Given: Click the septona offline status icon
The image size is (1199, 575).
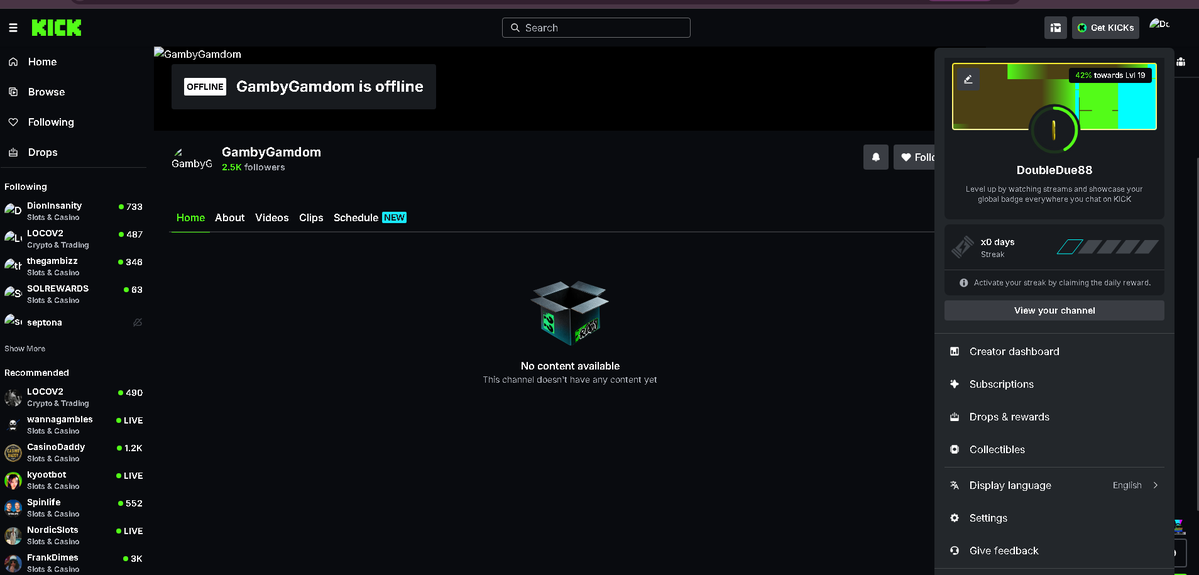Looking at the screenshot, I should tap(138, 323).
